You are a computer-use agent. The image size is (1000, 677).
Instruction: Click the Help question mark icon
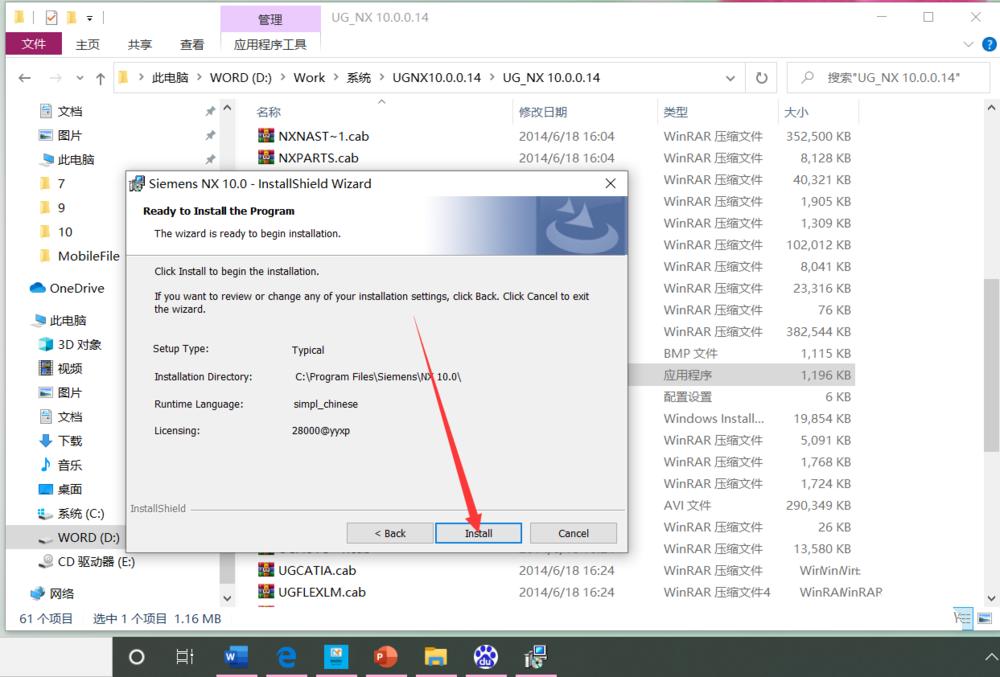click(989, 44)
